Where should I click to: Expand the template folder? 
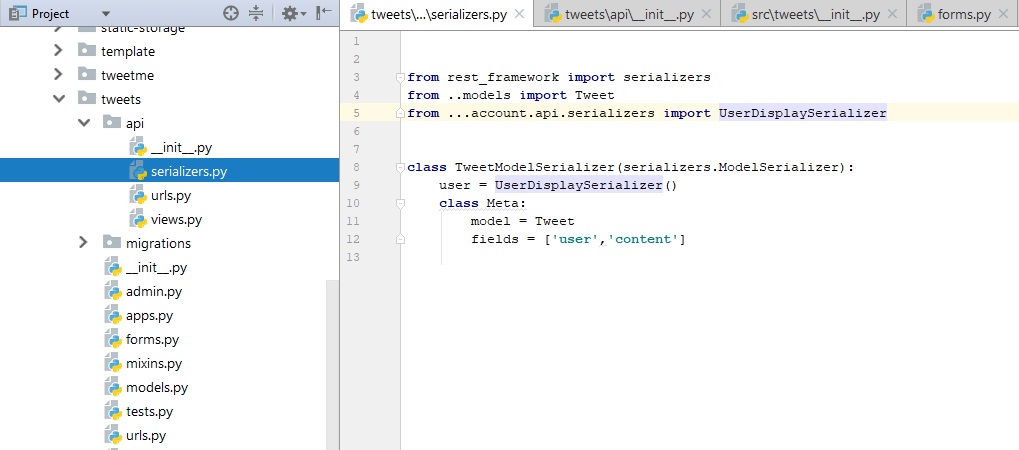[x=58, y=51]
